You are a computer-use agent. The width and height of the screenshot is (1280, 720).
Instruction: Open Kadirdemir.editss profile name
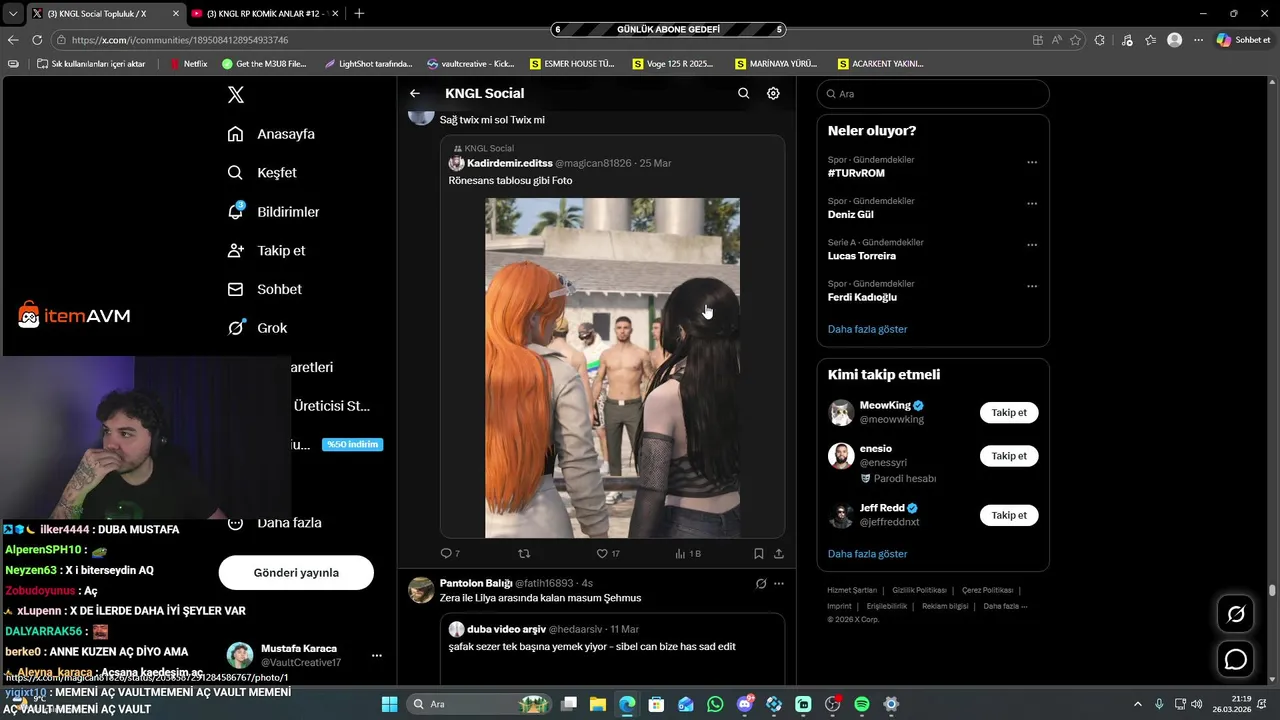(510, 163)
